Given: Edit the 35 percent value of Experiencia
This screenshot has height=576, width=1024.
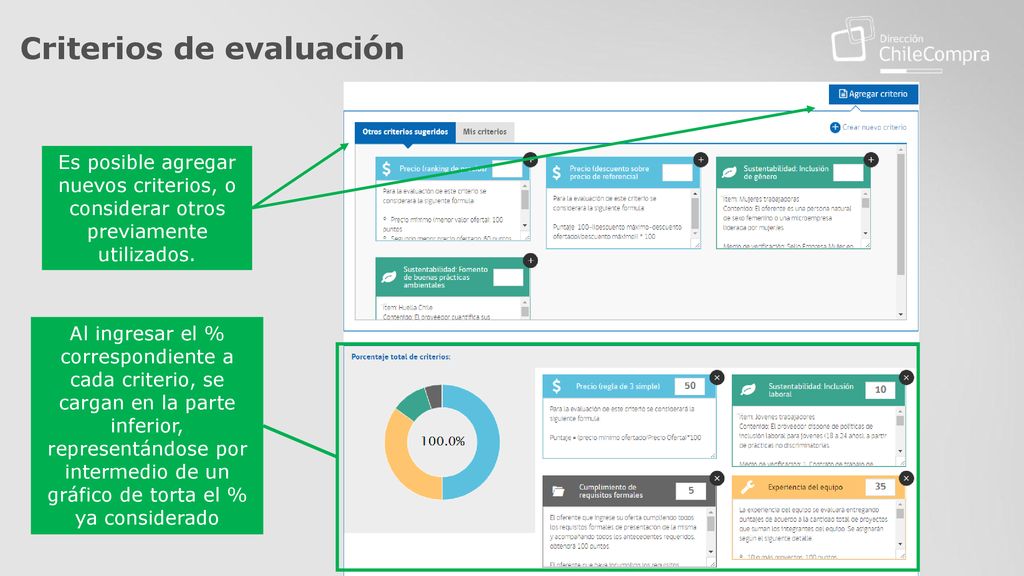Looking at the screenshot, I should coord(880,487).
